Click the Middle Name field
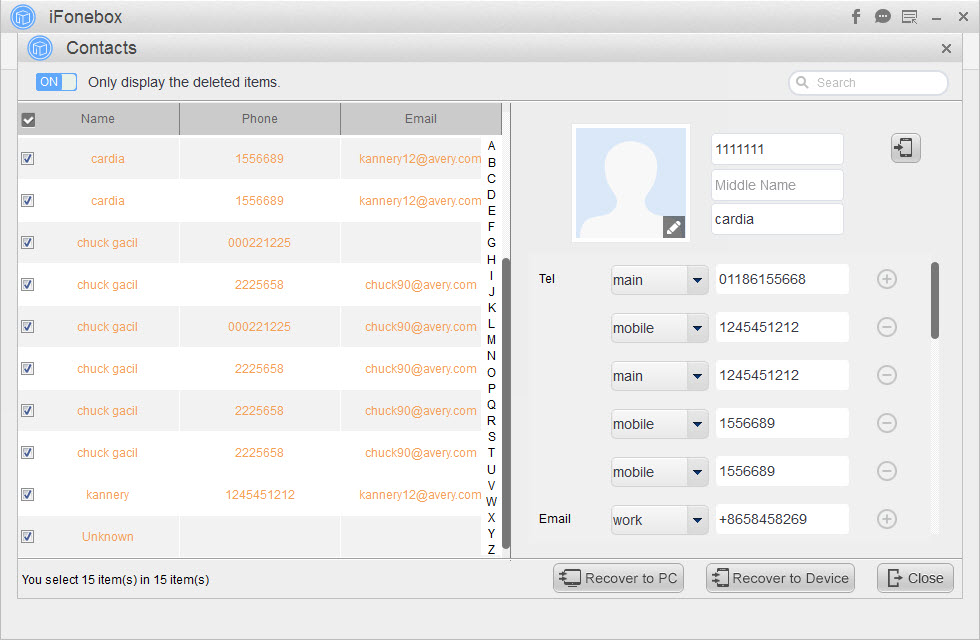Viewport: 980px width, 640px height. [x=777, y=185]
